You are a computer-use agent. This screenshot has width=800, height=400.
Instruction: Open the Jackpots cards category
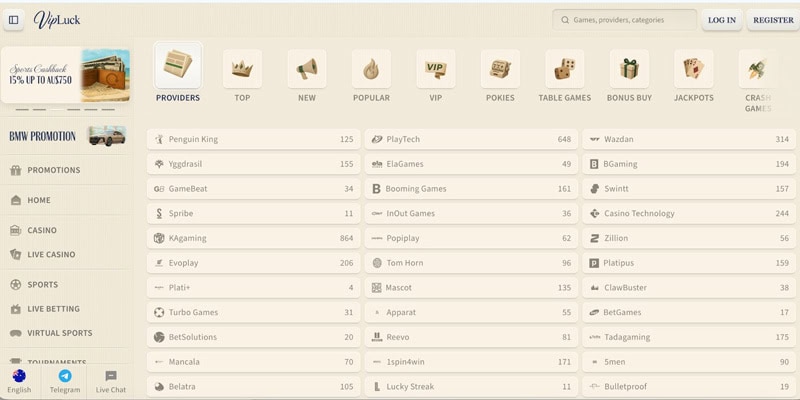tap(694, 69)
